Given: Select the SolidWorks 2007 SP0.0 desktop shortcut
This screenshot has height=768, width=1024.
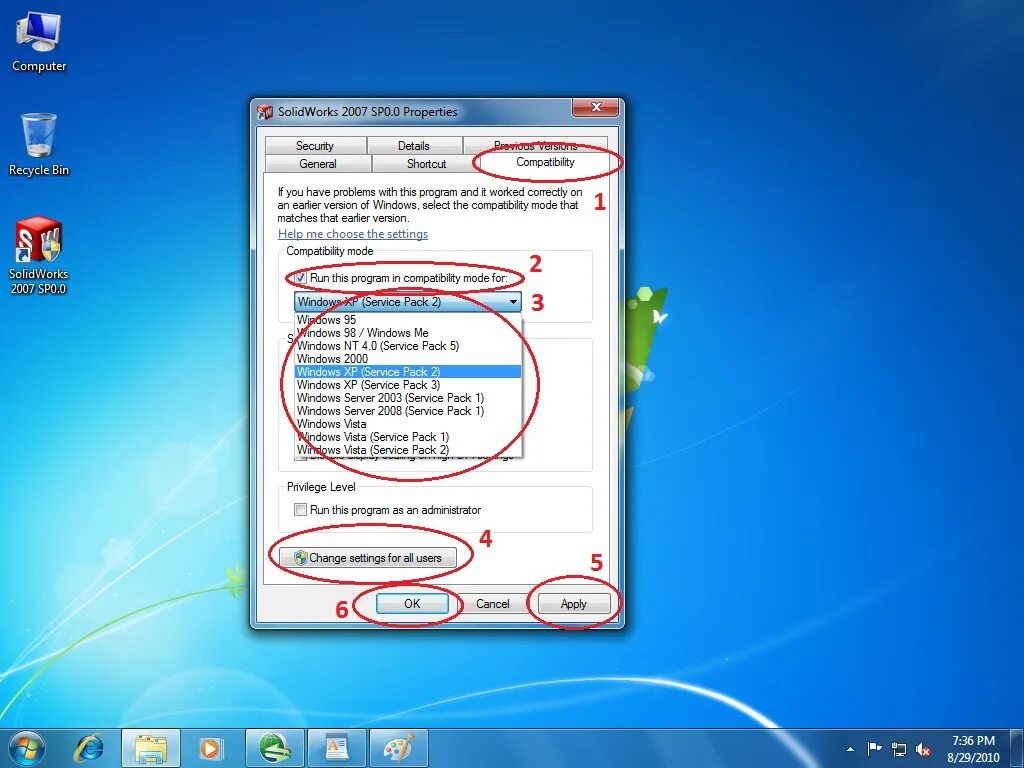Looking at the screenshot, I should point(39,256).
